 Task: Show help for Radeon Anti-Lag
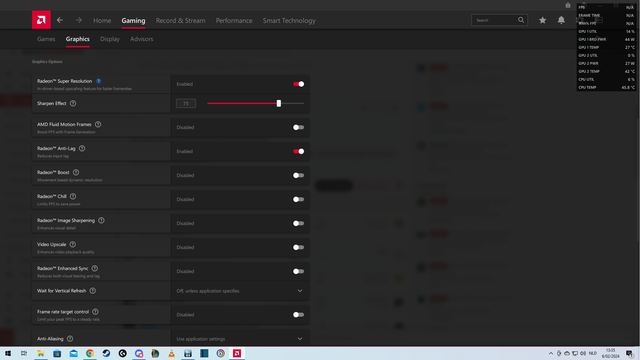click(82, 149)
